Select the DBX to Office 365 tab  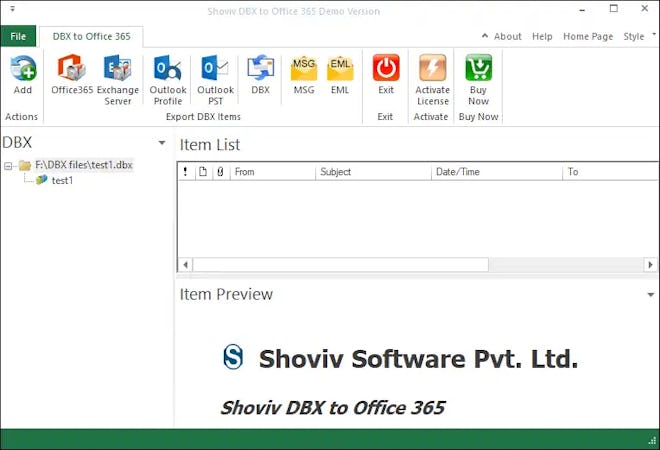tap(91, 37)
